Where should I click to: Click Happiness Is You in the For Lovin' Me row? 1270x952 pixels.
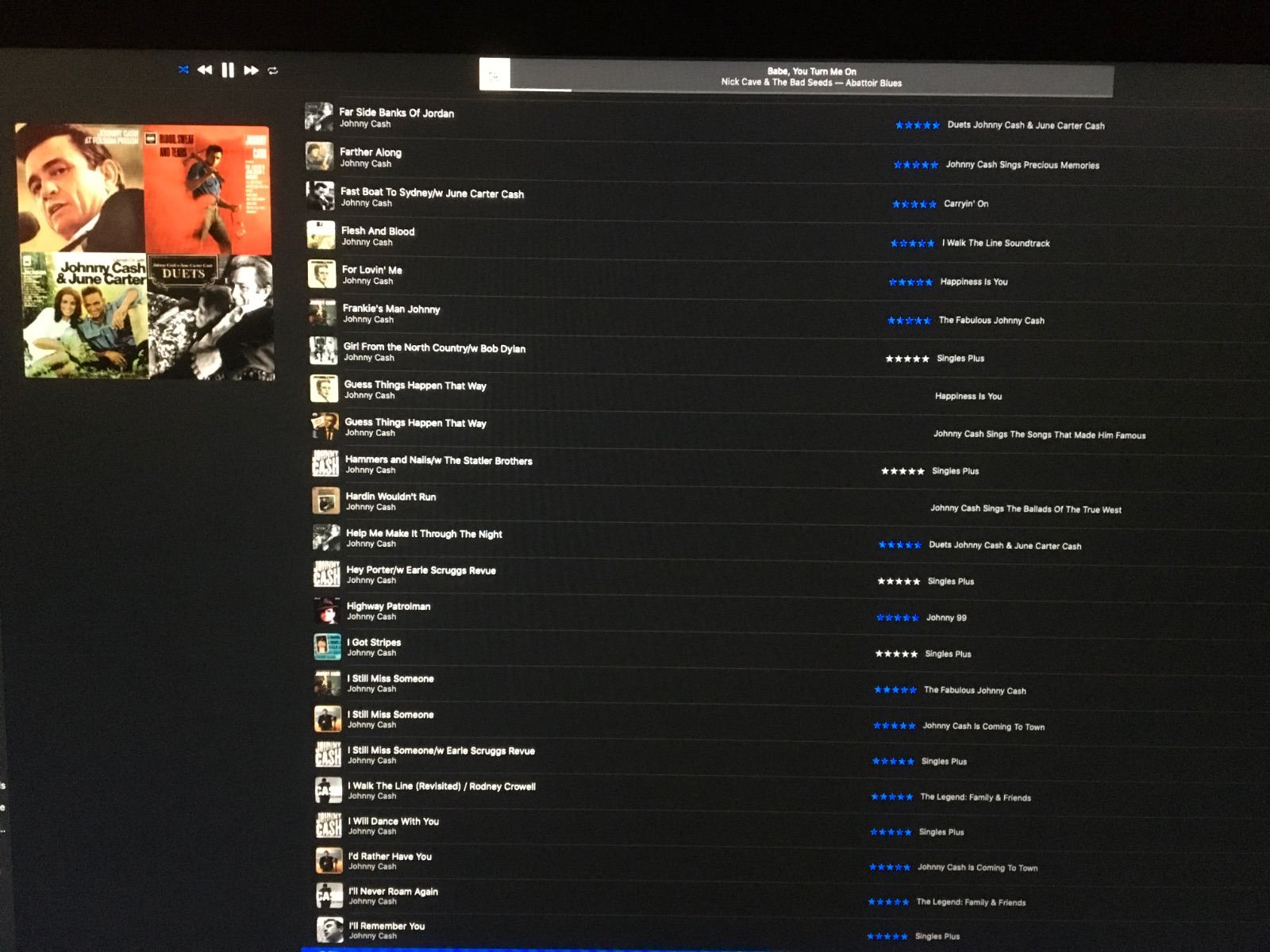[974, 282]
